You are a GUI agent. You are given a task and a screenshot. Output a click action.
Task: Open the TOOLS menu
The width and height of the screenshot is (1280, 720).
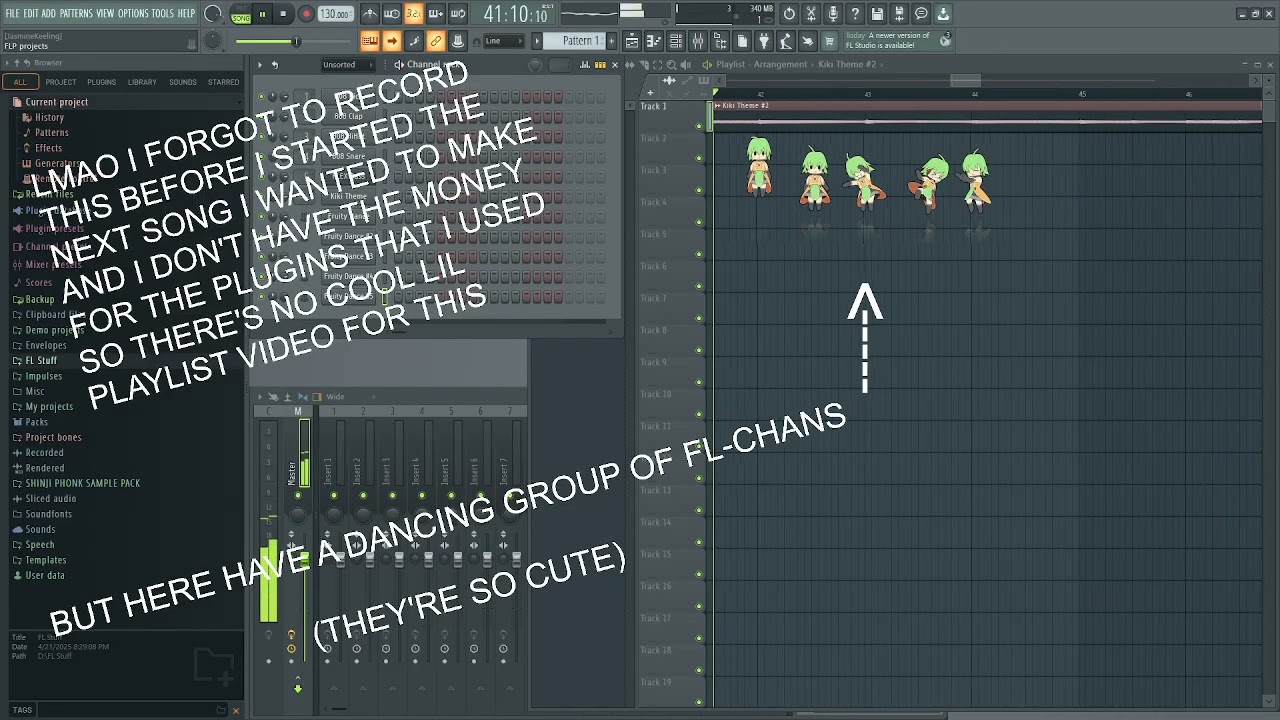pyautogui.click(x=162, y=13)
